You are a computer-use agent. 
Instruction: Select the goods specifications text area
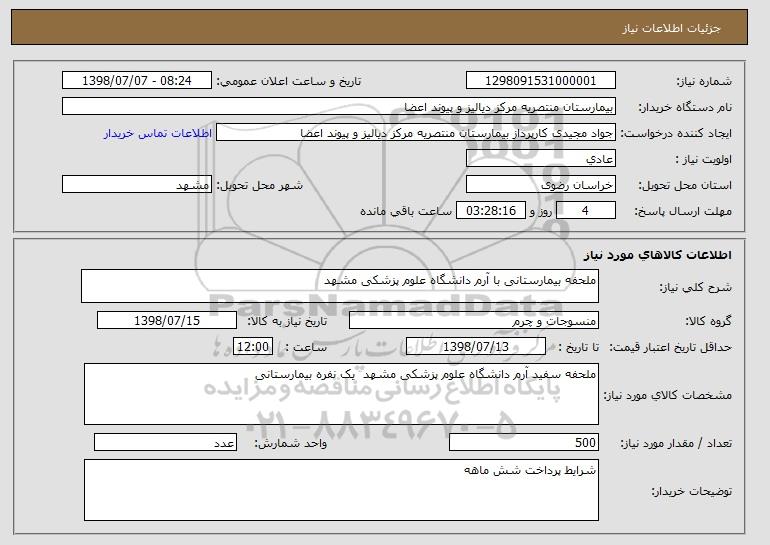pos(341,394)
